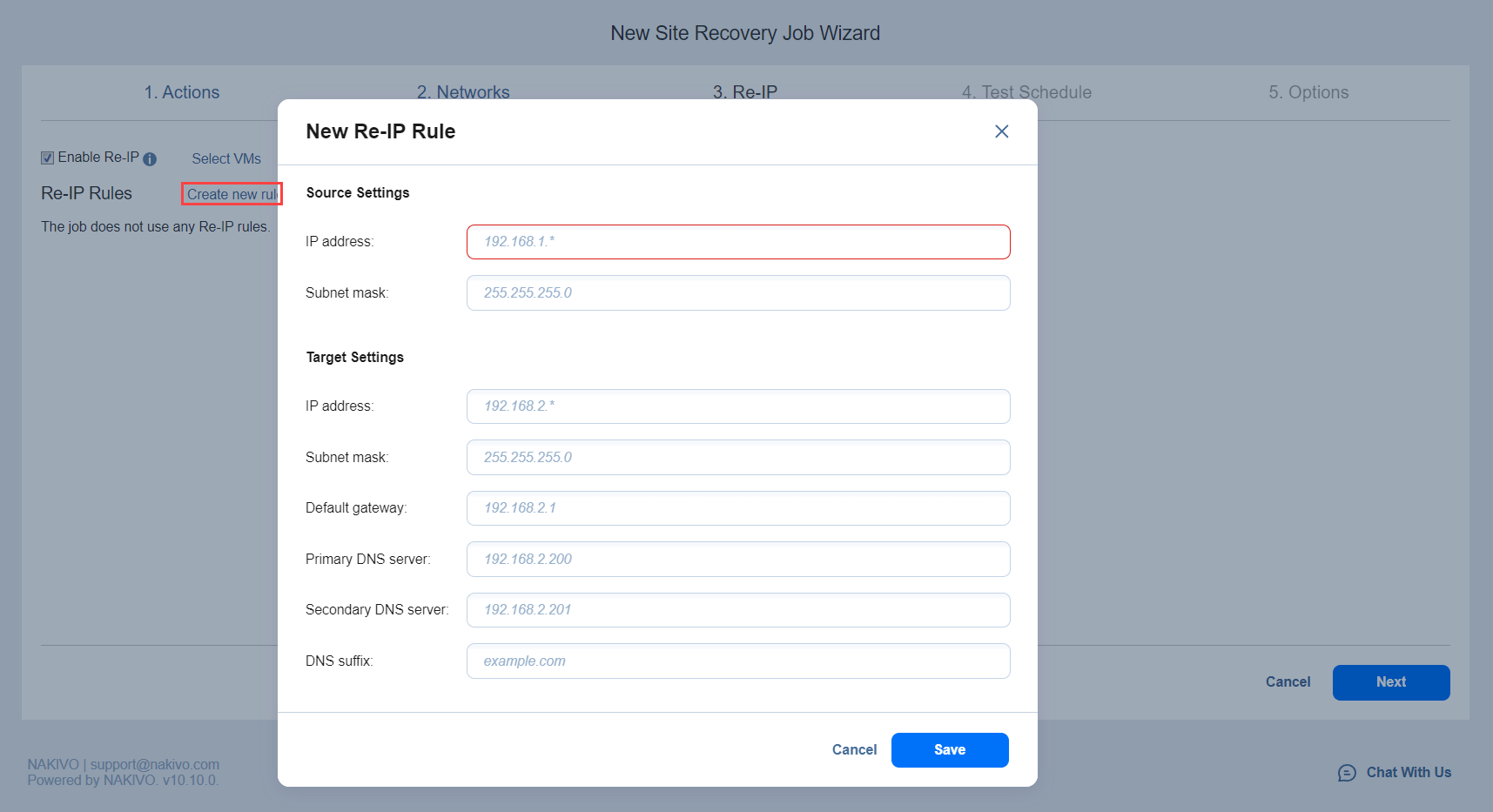1493x812 pixels.
Task: Go to the 1. Actions step
Action: (x=181, y=92)
